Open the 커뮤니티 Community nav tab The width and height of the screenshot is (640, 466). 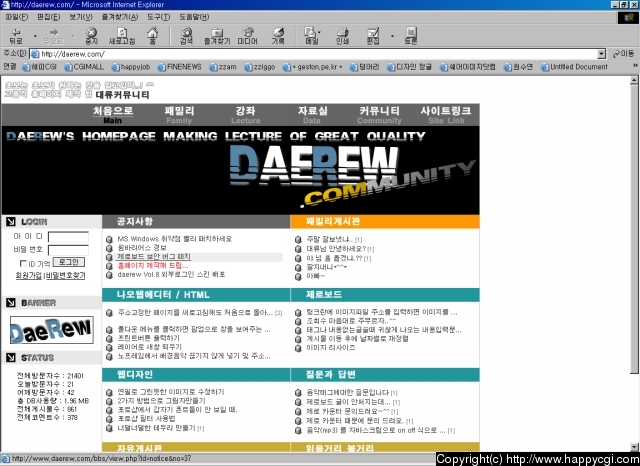click(379, 114)
